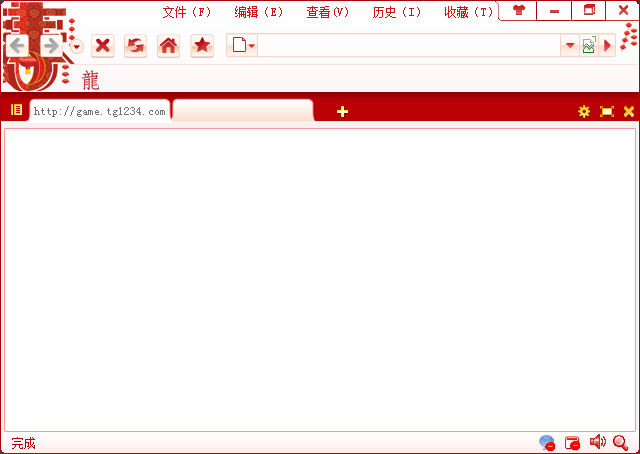This screenshot has width=640, height=454.
Task: Open the skin shirt icon in title bar
Action: coord(518,10)
